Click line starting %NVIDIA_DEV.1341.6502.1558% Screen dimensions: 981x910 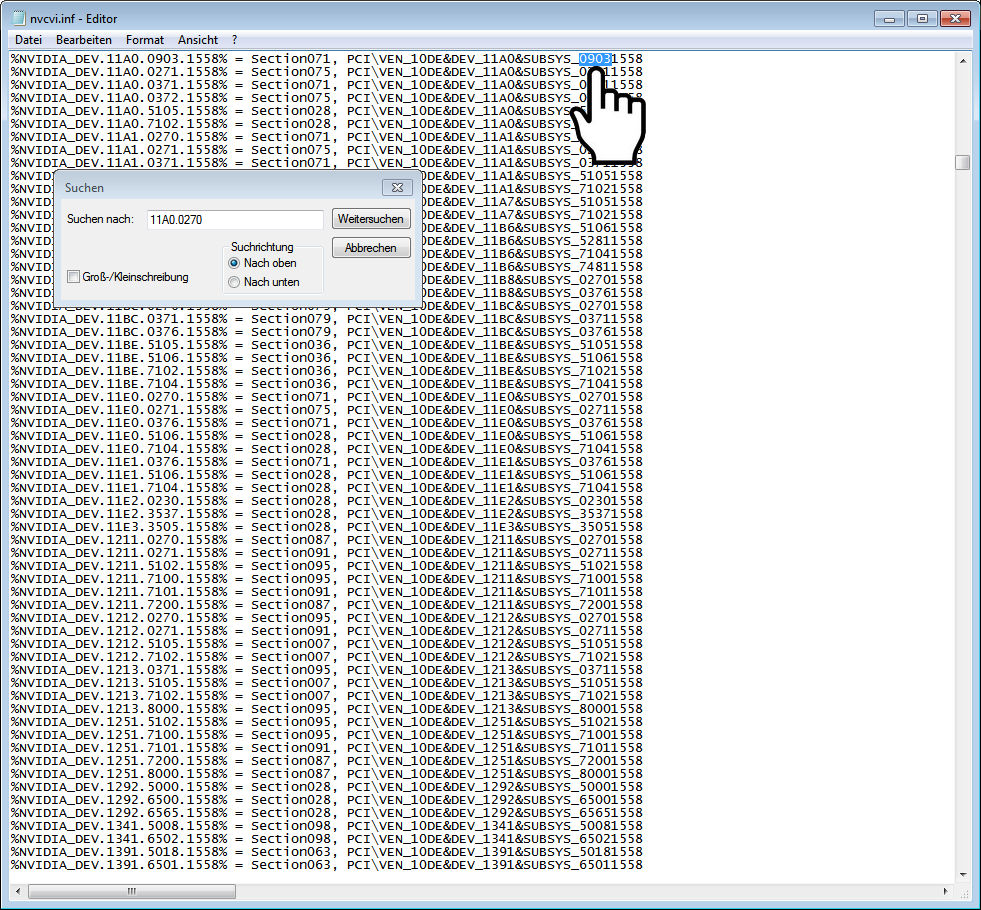pos(327,839)
